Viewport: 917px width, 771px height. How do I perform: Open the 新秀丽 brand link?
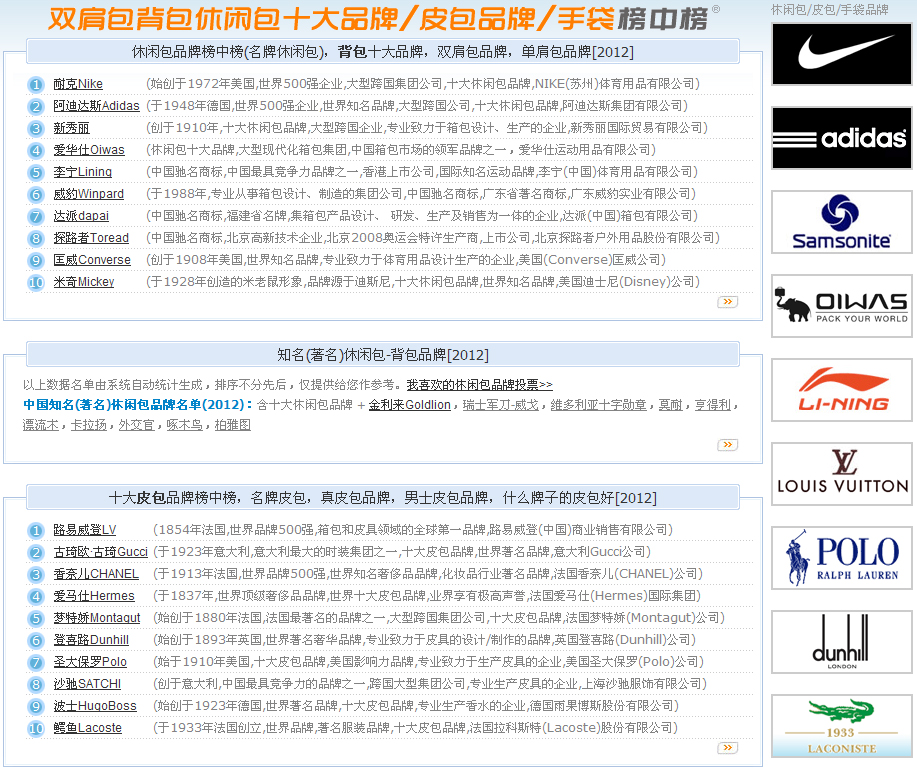pyautogui.click(x=71, y=128)
